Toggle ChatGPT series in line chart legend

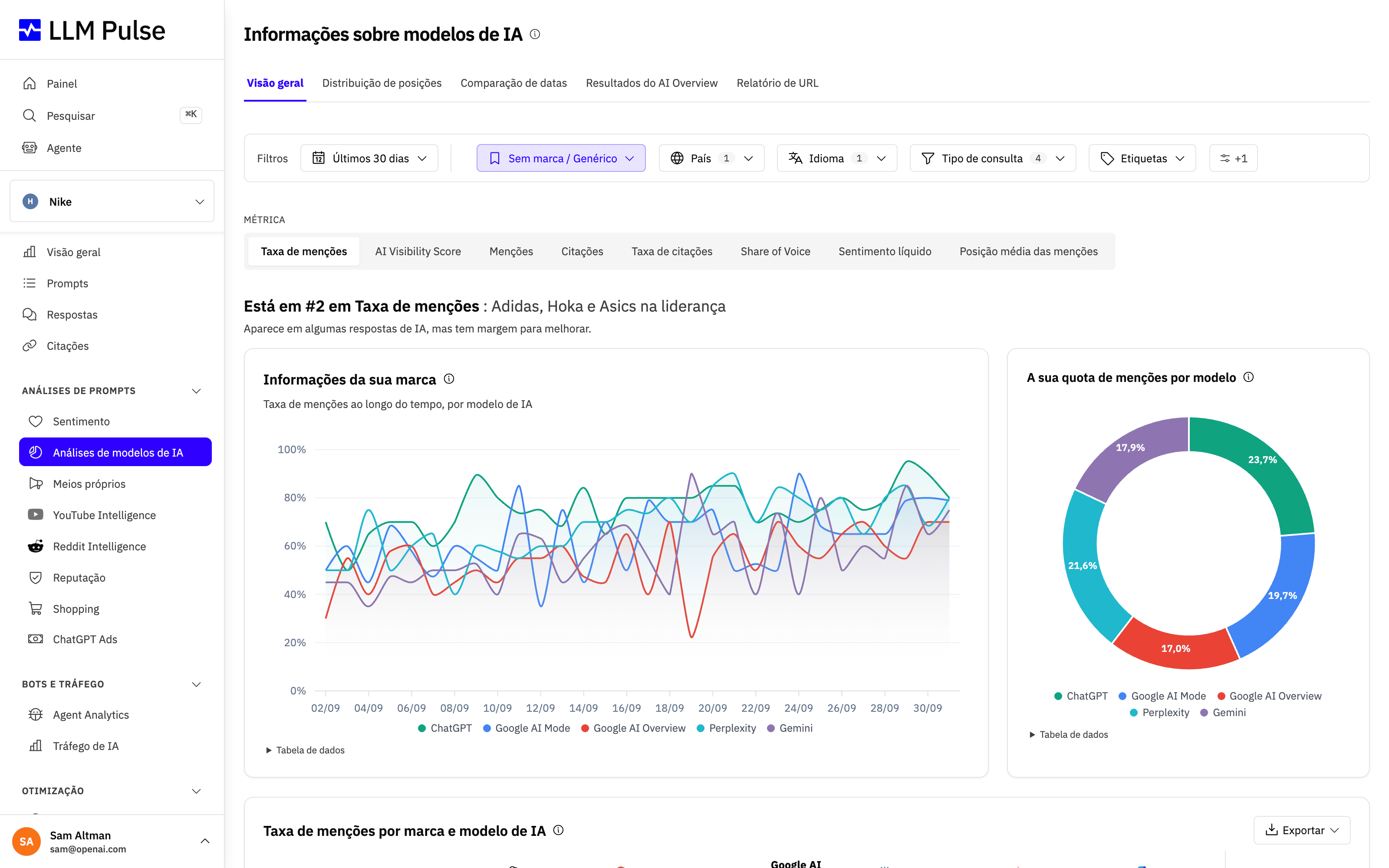click(x=445, y=728)
